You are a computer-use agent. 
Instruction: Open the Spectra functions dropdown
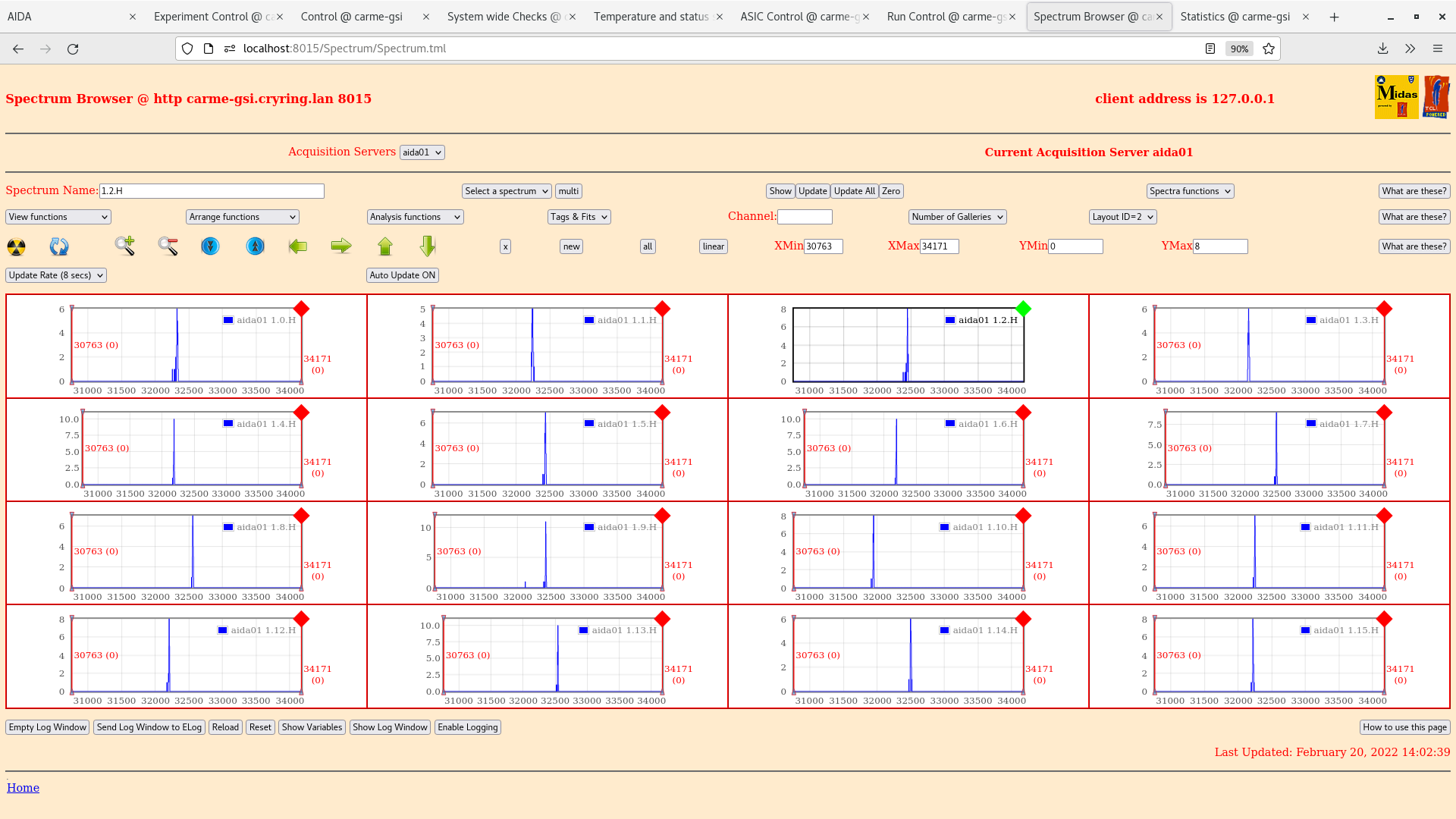(x=1189, y=190)
